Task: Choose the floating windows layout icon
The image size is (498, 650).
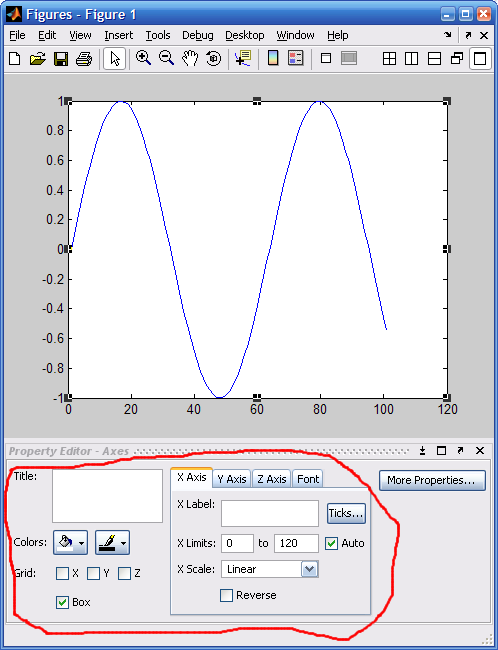Action: click(457, 58)
